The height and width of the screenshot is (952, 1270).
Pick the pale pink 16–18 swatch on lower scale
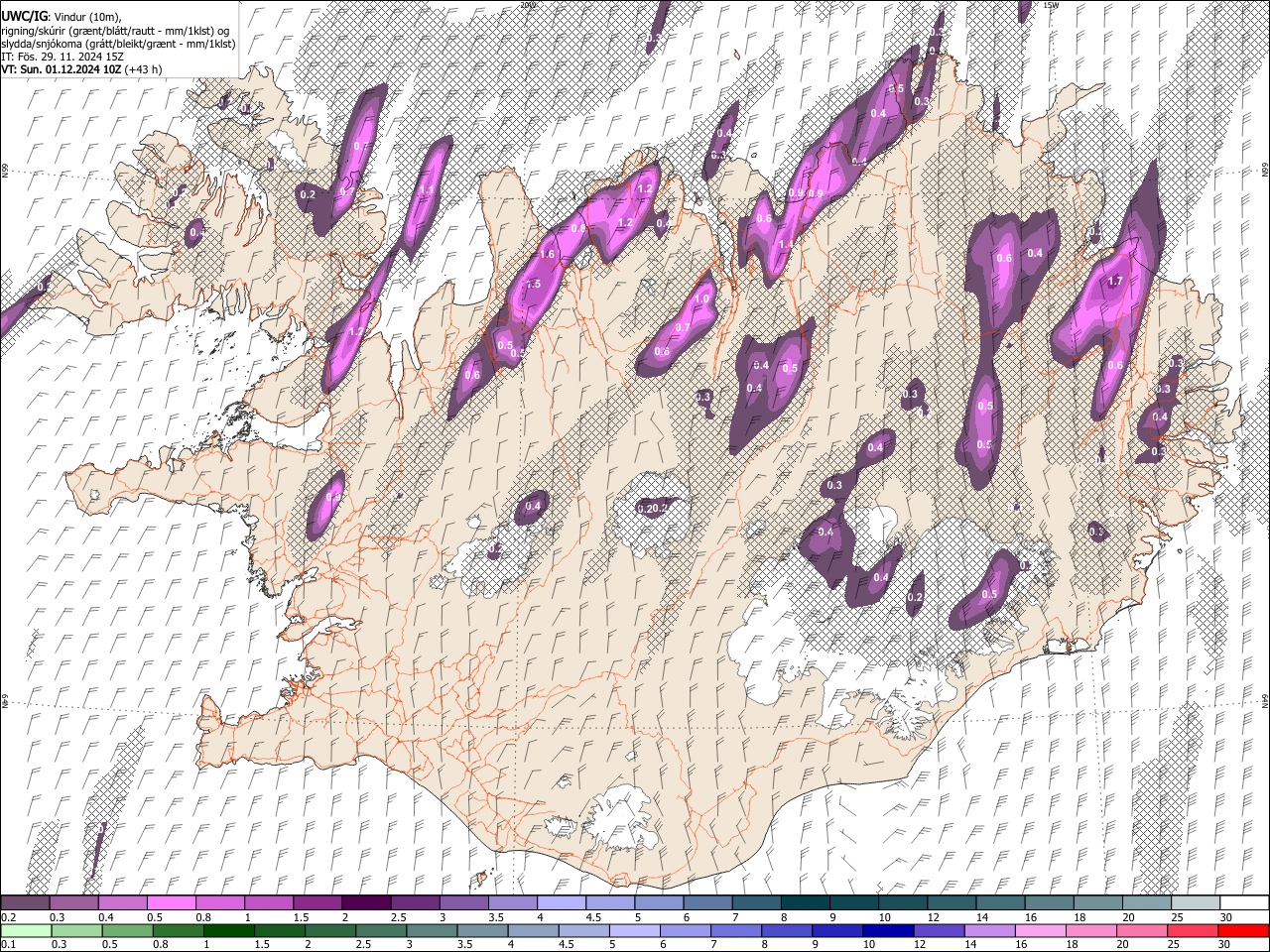[1041, 930]
